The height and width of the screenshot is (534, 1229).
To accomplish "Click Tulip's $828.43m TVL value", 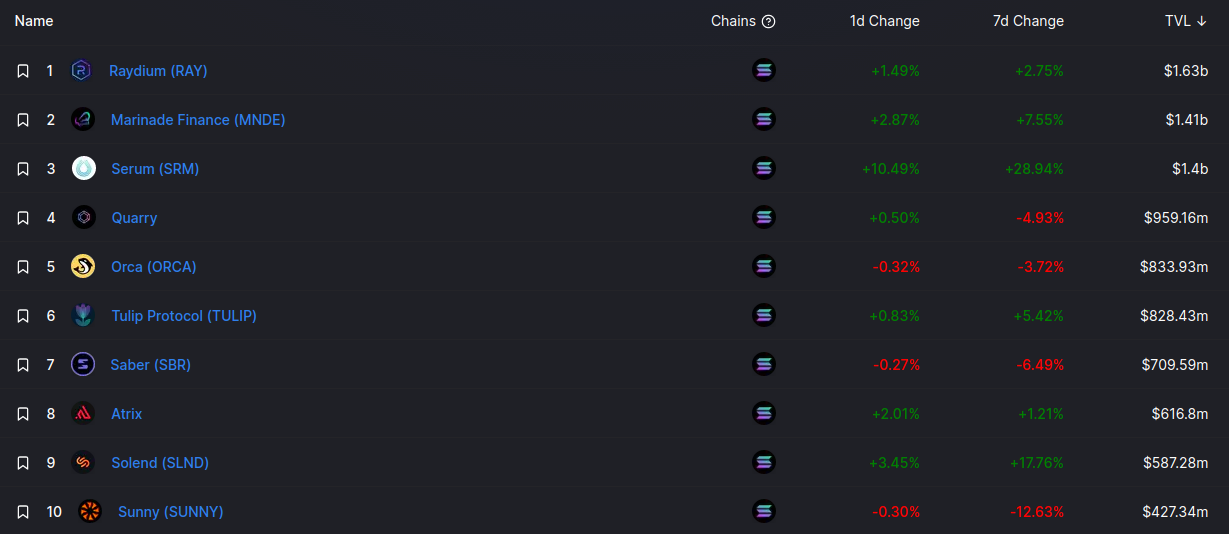I will coord(1174,316).
